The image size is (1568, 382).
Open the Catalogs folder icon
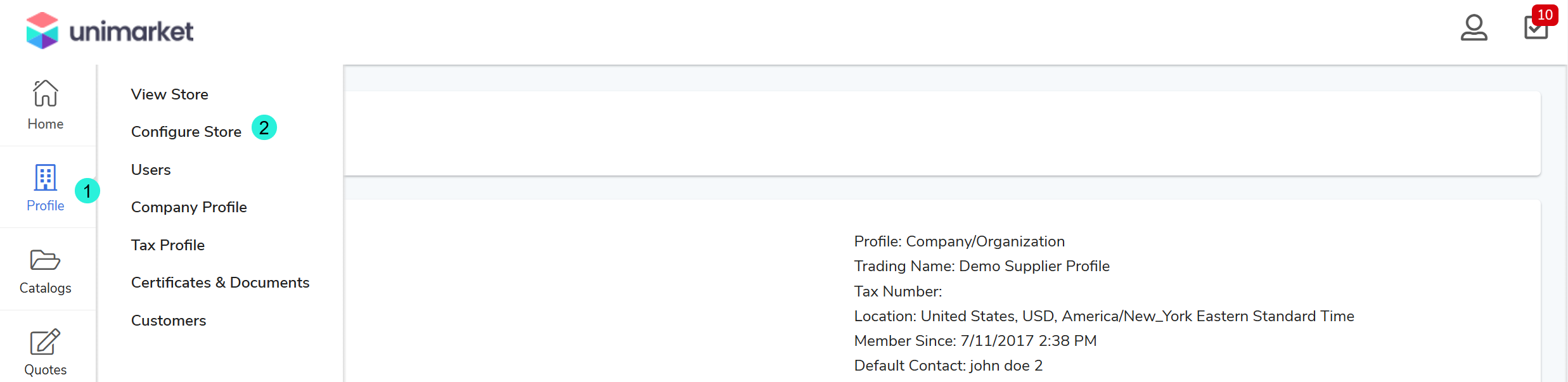pyautogui.click(x=45, y=260)
